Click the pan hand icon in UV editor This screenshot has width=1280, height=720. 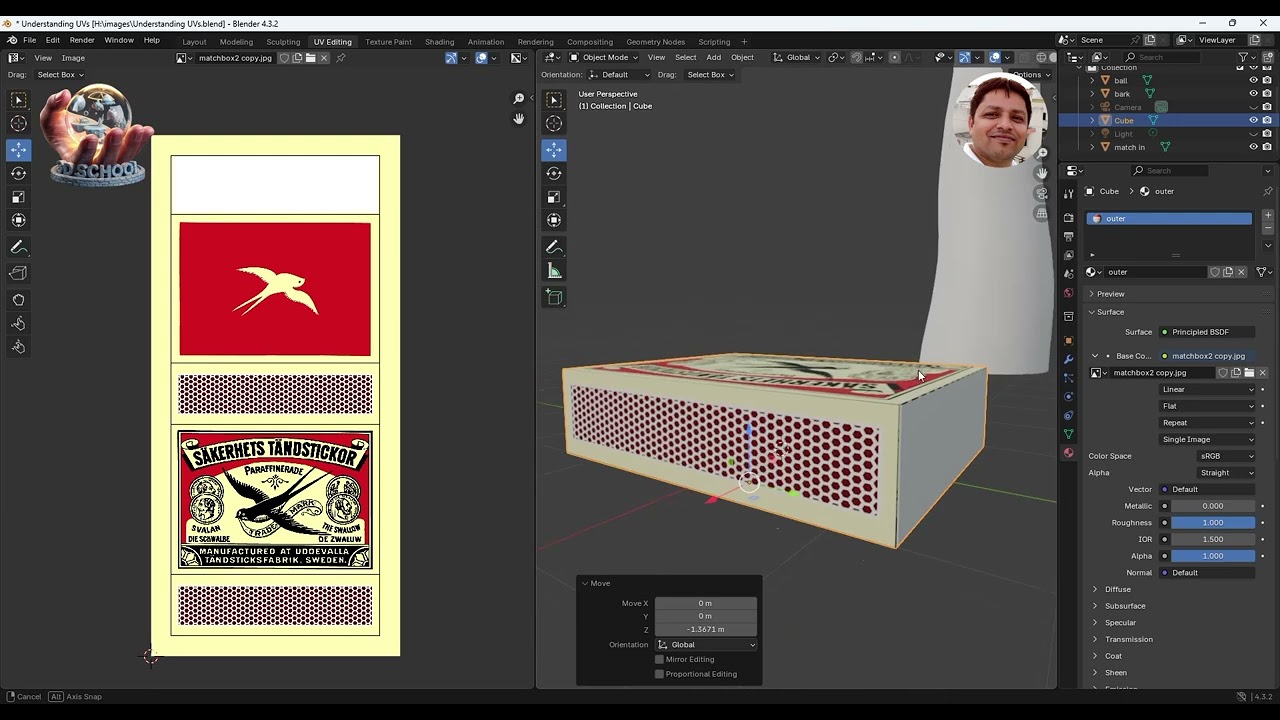tap(519, 119)
